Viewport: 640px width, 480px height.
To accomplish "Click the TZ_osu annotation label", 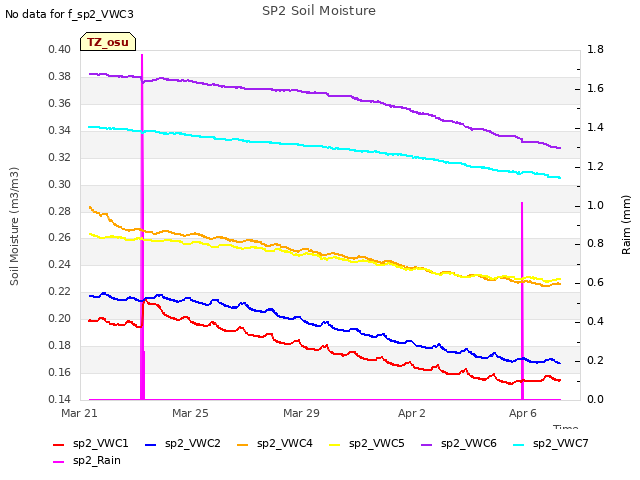I will [108, 42].
